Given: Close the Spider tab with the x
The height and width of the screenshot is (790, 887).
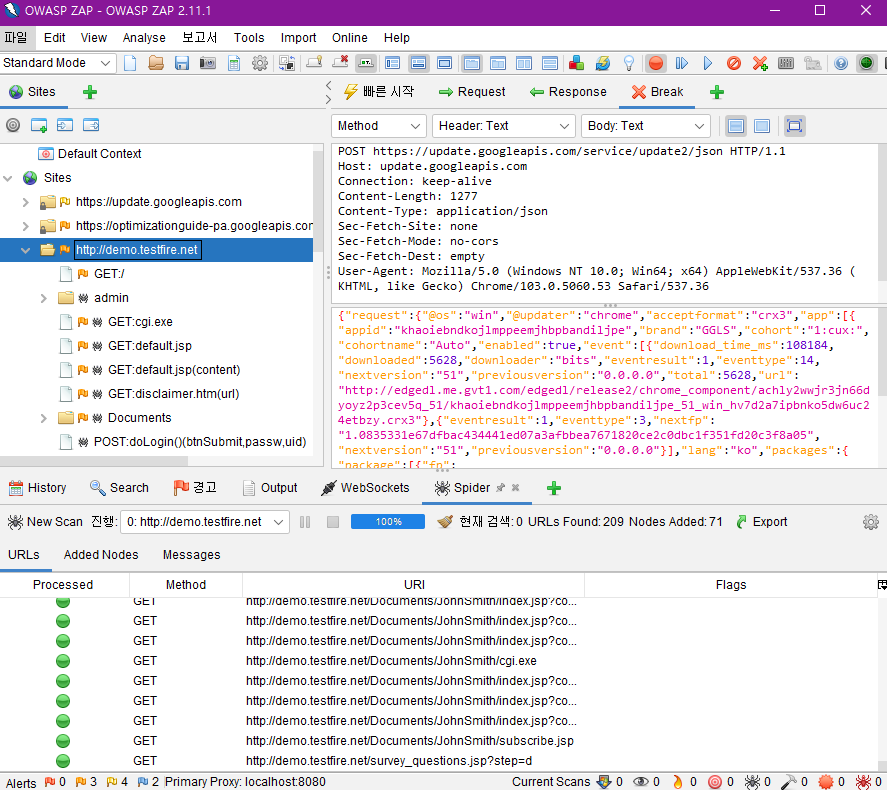Looking at the screenshot, I should pos(515,487).
